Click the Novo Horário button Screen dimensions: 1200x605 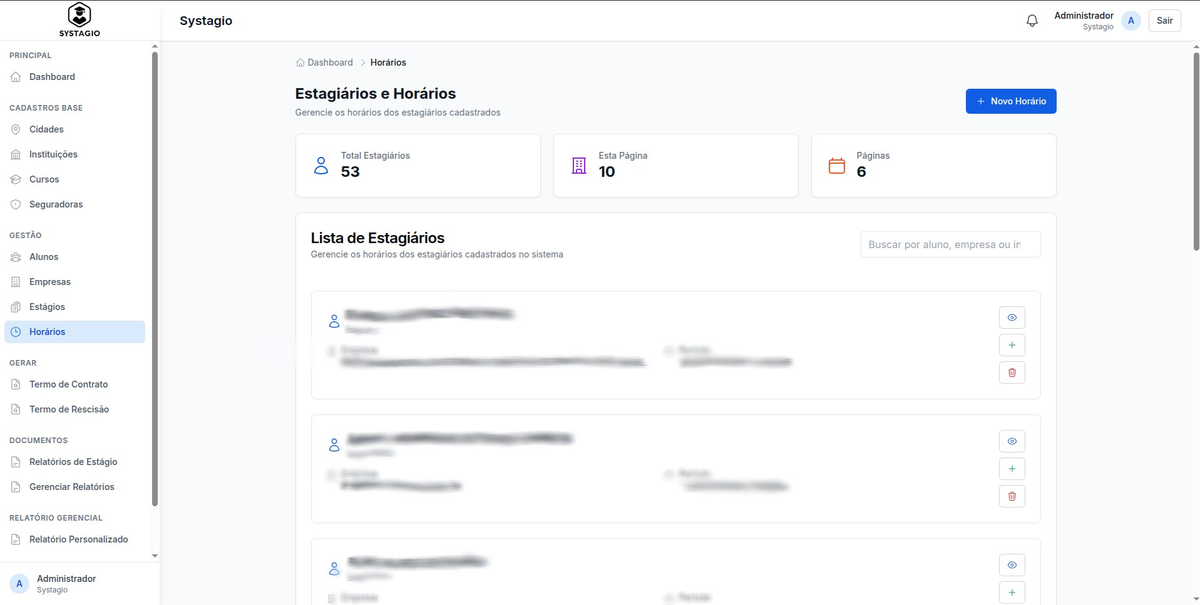[x=1010, y=101]
